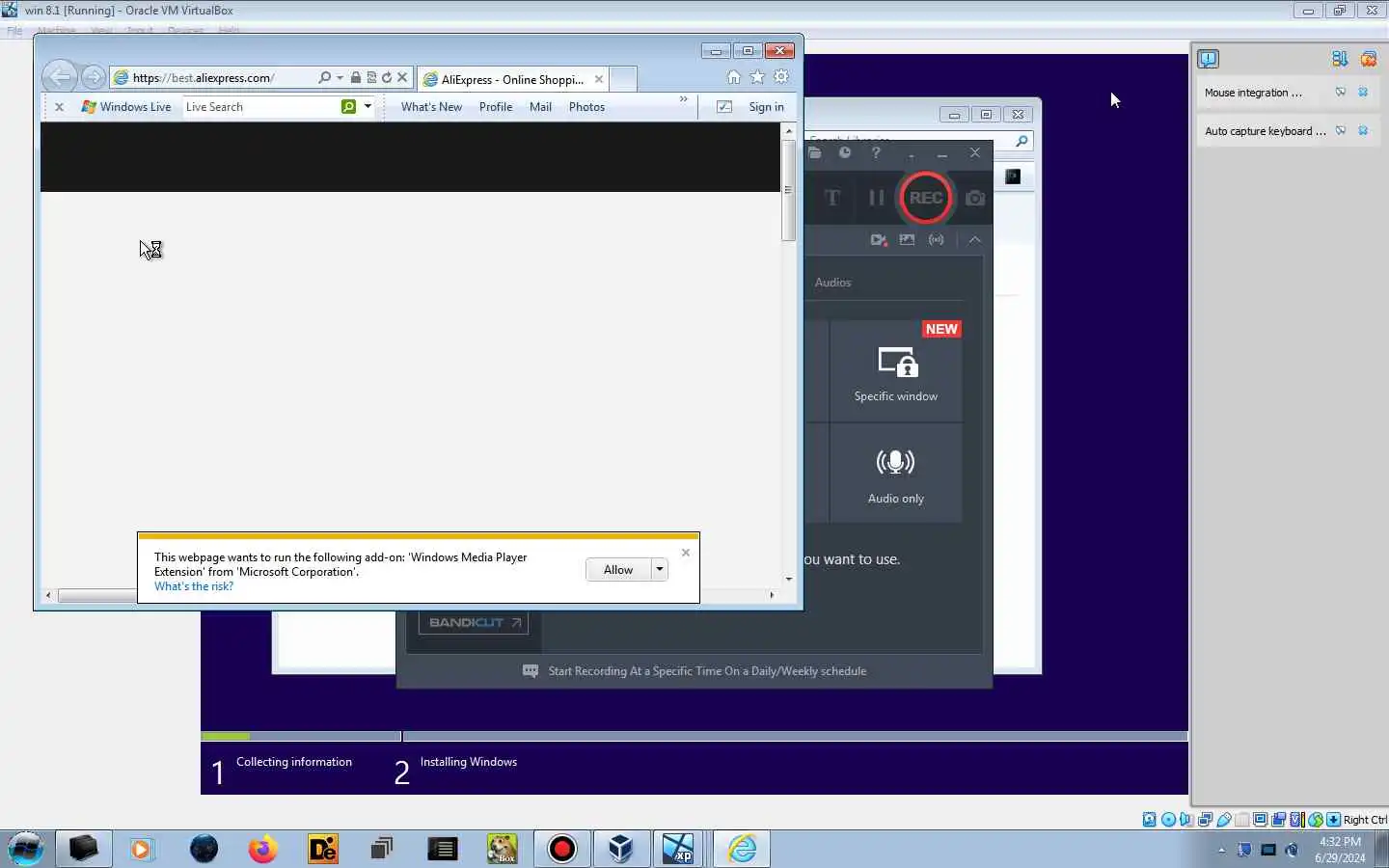The height and width of the screenshot is (868, 1389).
Task: Open the Bandicam output folder icon
Action: (815, 152)
